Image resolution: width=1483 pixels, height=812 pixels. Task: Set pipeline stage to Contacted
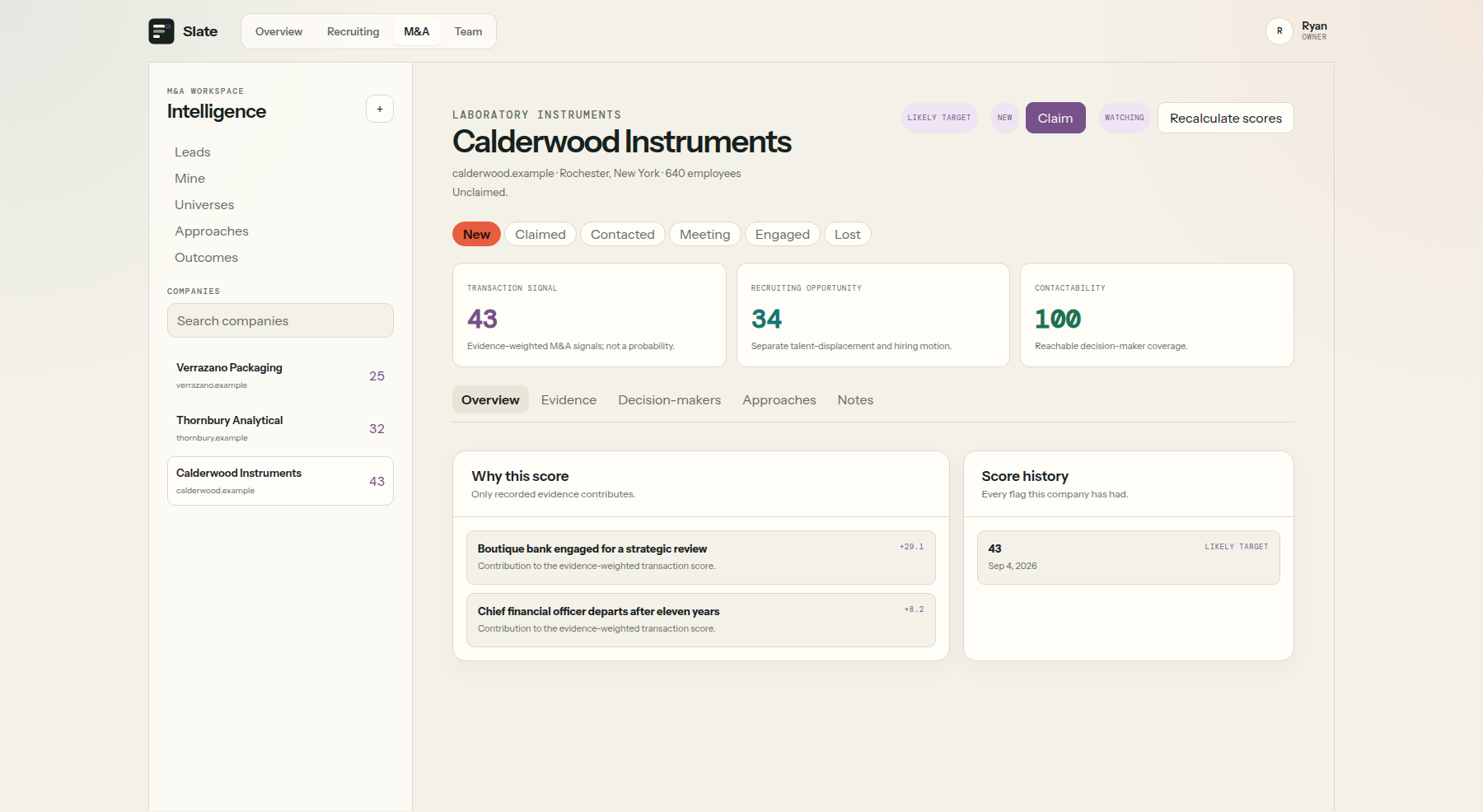623,234
